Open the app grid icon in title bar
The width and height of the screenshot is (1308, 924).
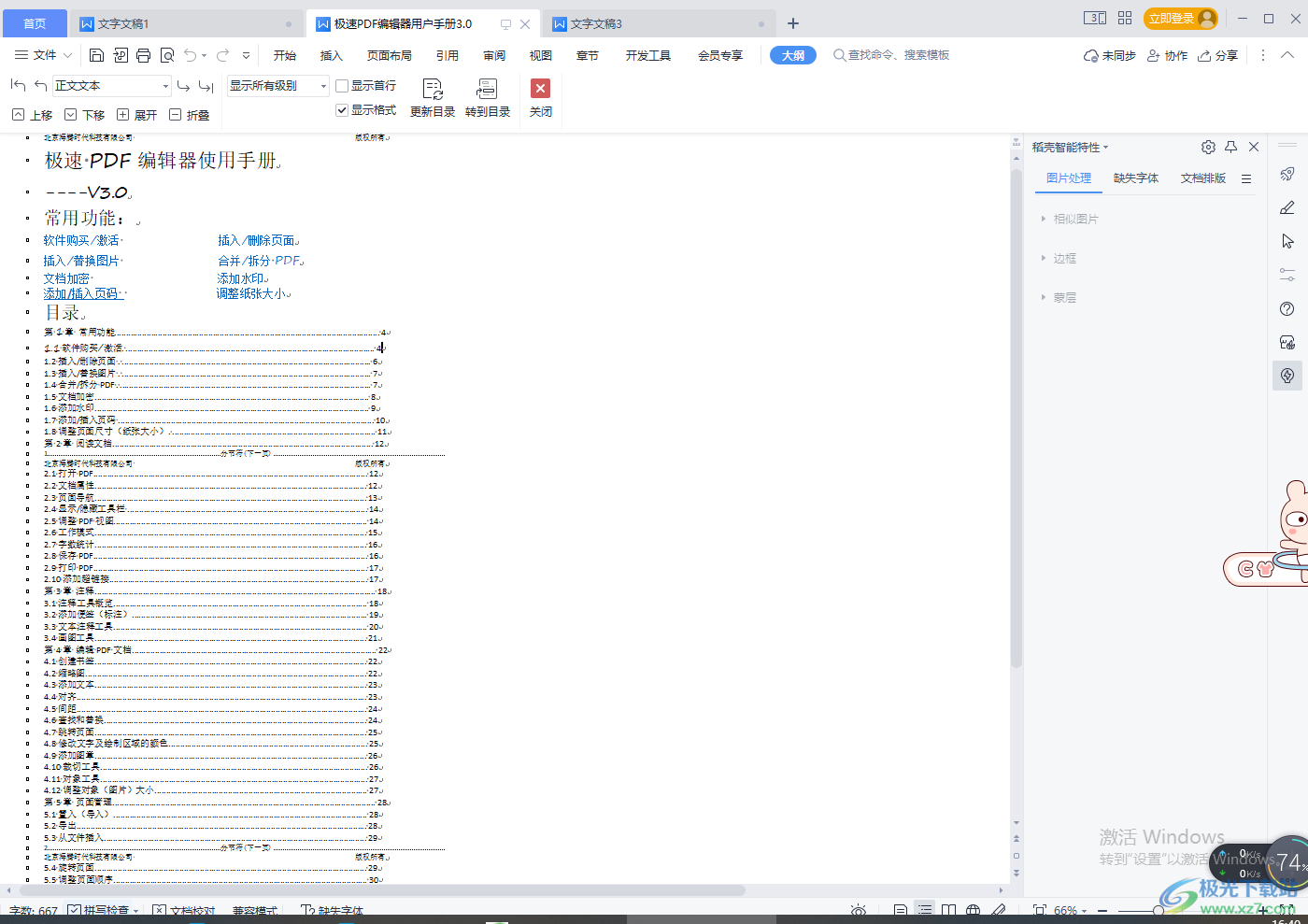tap(1125, 18)
